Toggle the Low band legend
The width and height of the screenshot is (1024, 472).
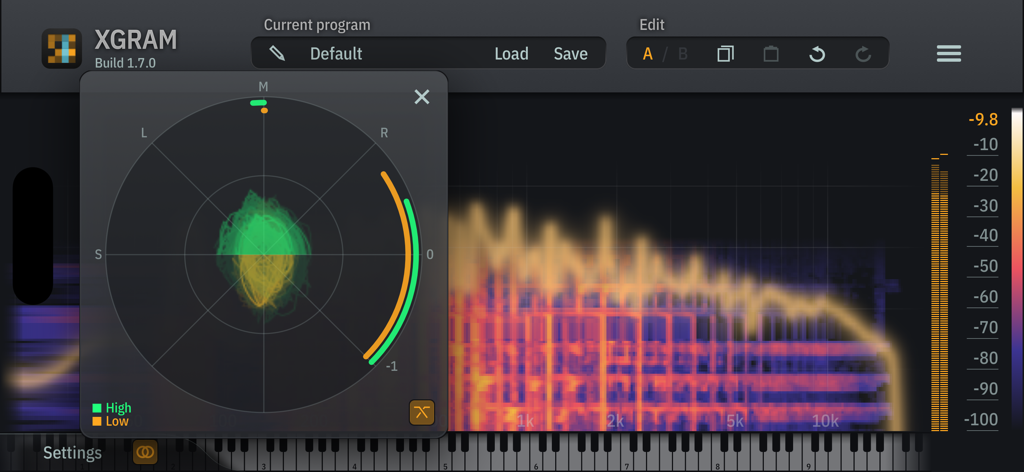pyautogui.click(x=110, y=421)
